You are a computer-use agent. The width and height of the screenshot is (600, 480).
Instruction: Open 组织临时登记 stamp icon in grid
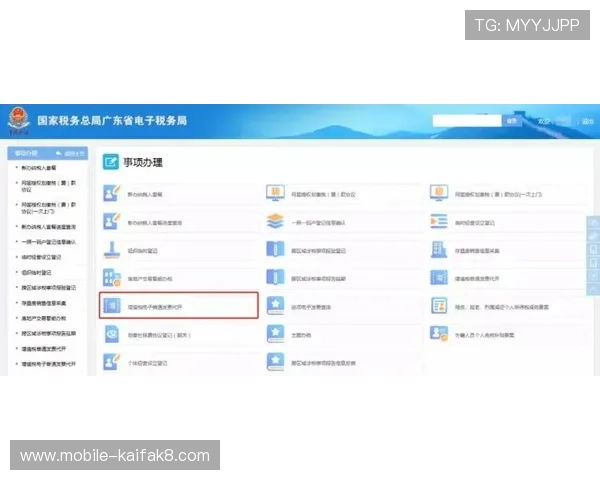click(x=111, y=250)
